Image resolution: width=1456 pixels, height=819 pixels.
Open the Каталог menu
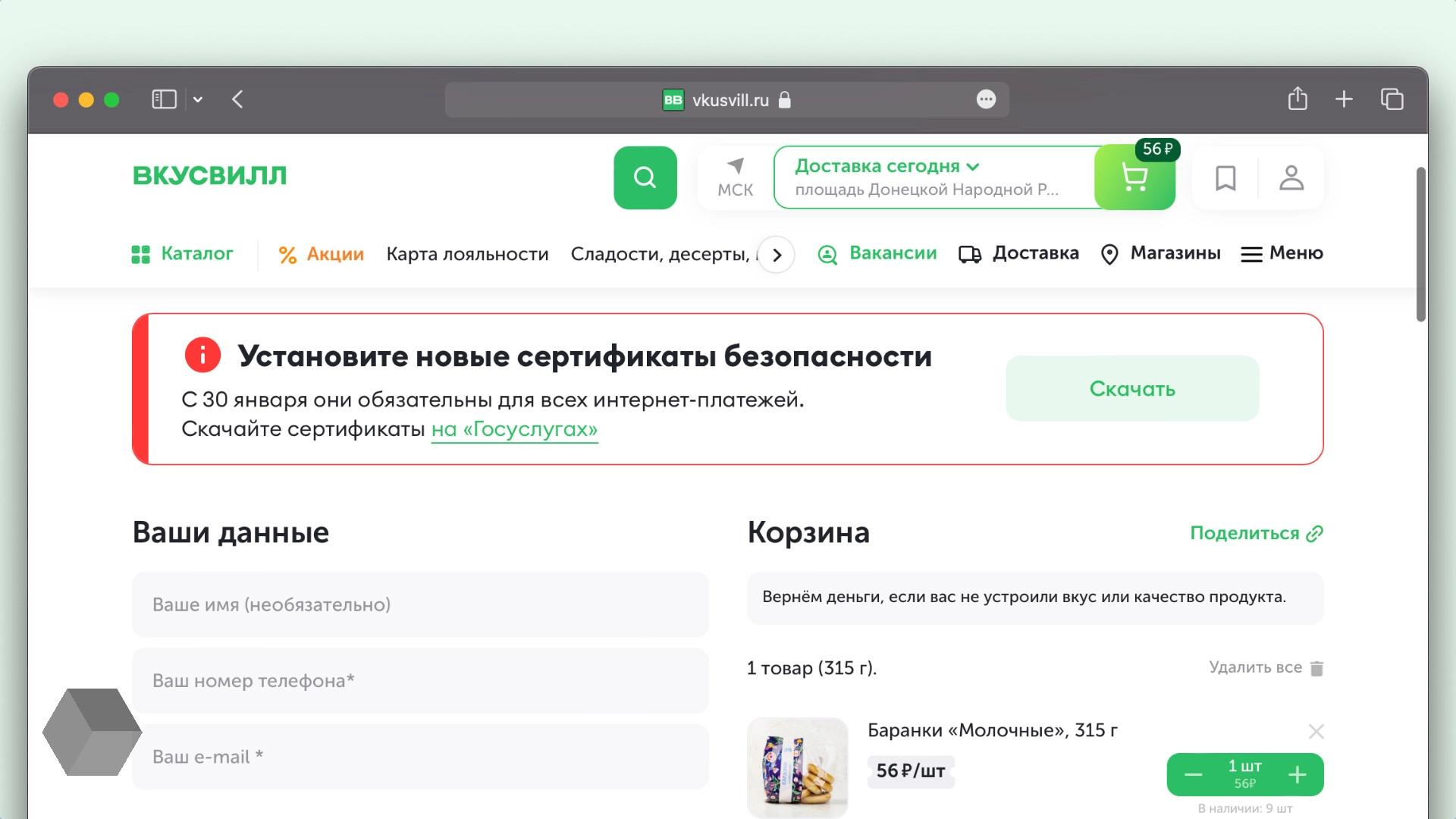(182, 254)
